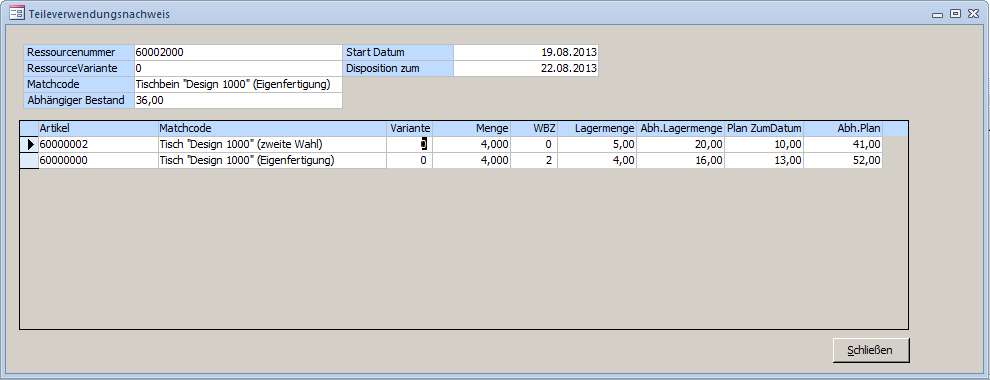The height and width of the screenshot is (380, 990).
Task: Click Abh.Plan value 52,00
Action: (x=843, y=160)
